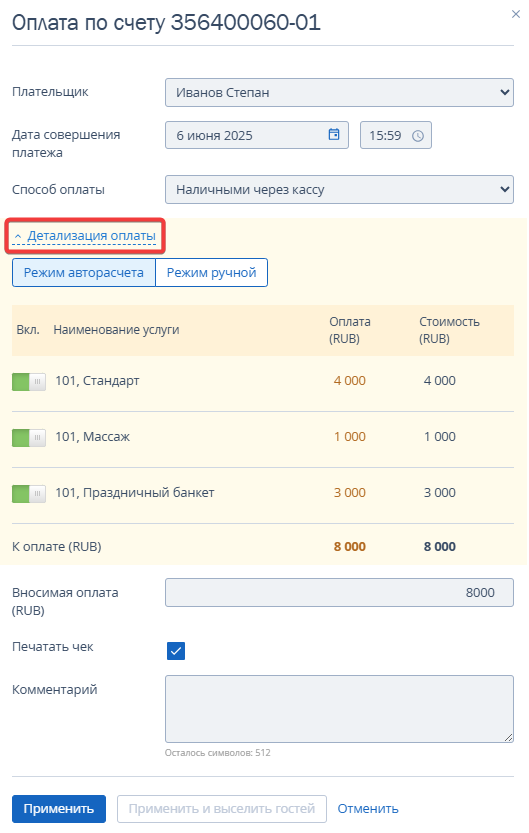Click the 6 июня 2025 date field
529x833 pixels.
coord(257,135)
